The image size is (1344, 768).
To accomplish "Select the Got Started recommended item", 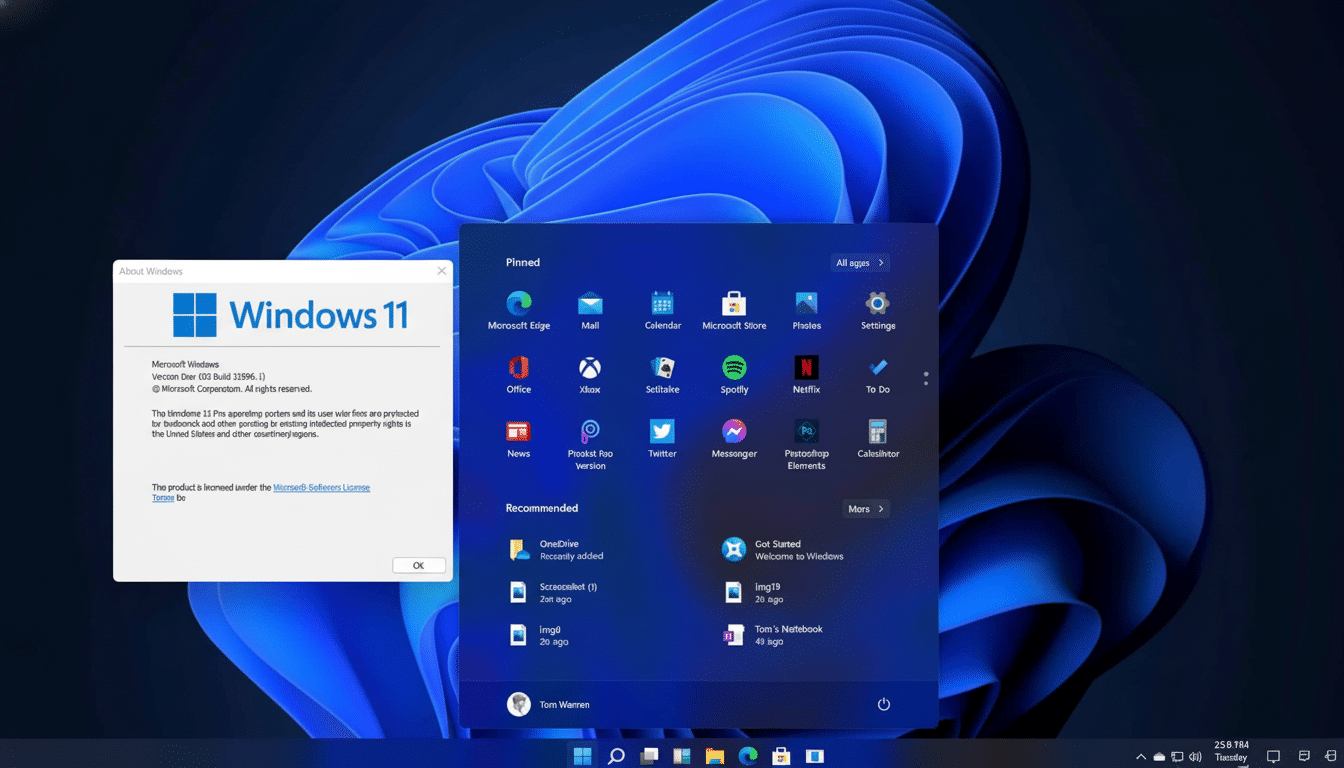I will click(x=782, y=549).
